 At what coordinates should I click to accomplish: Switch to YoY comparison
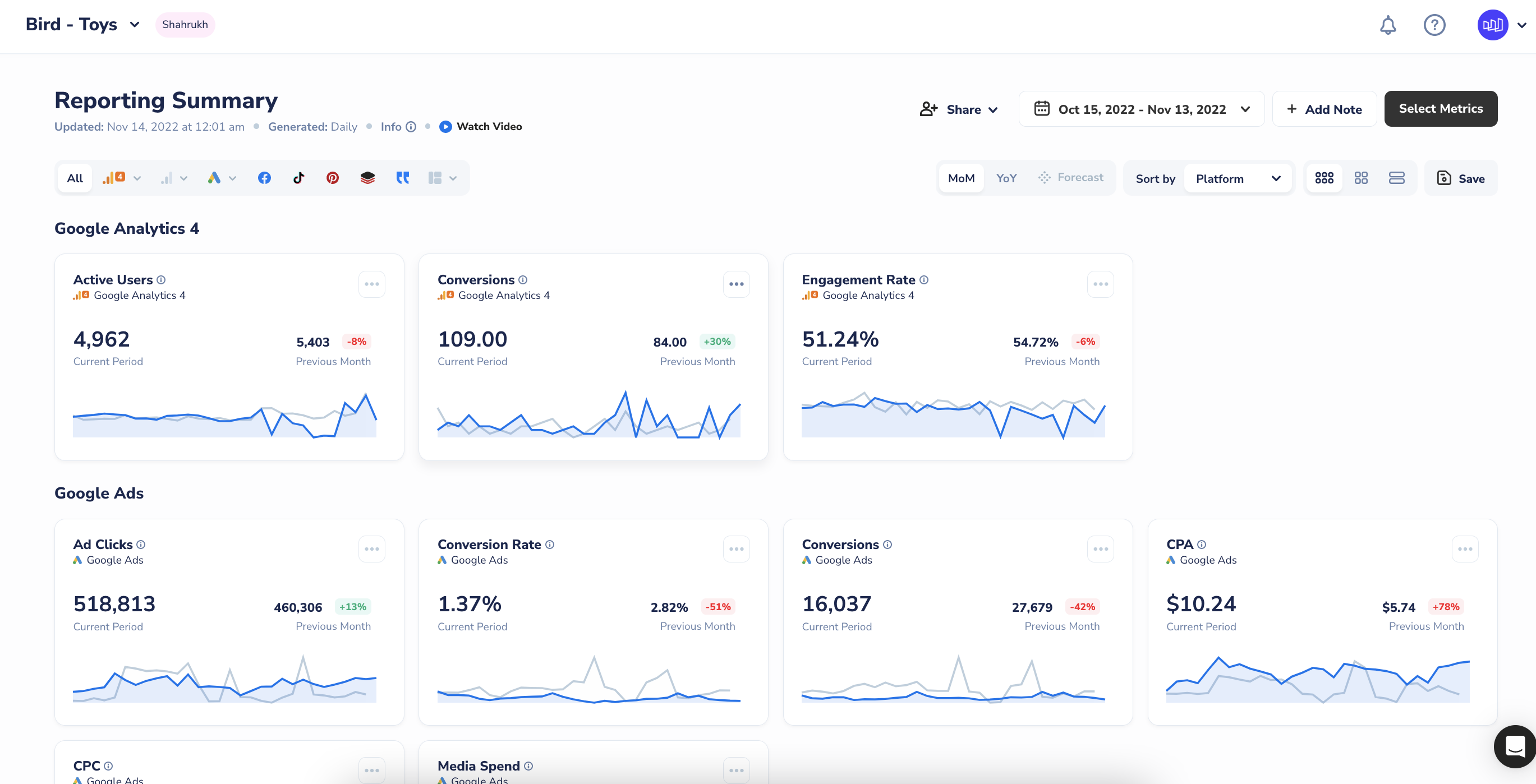1006,178
